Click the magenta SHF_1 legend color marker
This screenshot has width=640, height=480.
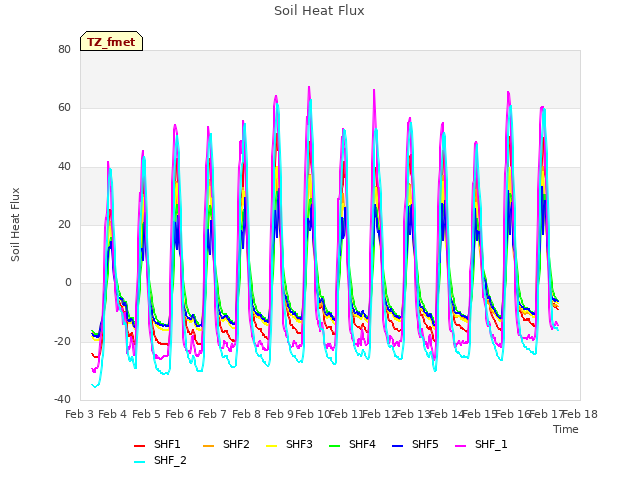pyautogui.click(x=460, y=446)
